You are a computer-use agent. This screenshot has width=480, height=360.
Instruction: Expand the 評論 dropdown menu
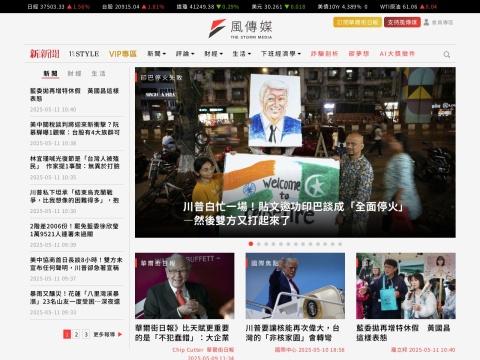click(x=185, y=54)
